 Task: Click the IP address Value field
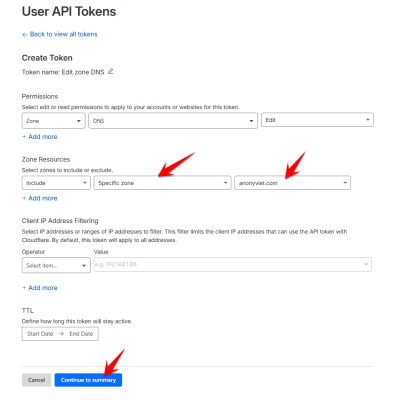click(x=233, y=264)
